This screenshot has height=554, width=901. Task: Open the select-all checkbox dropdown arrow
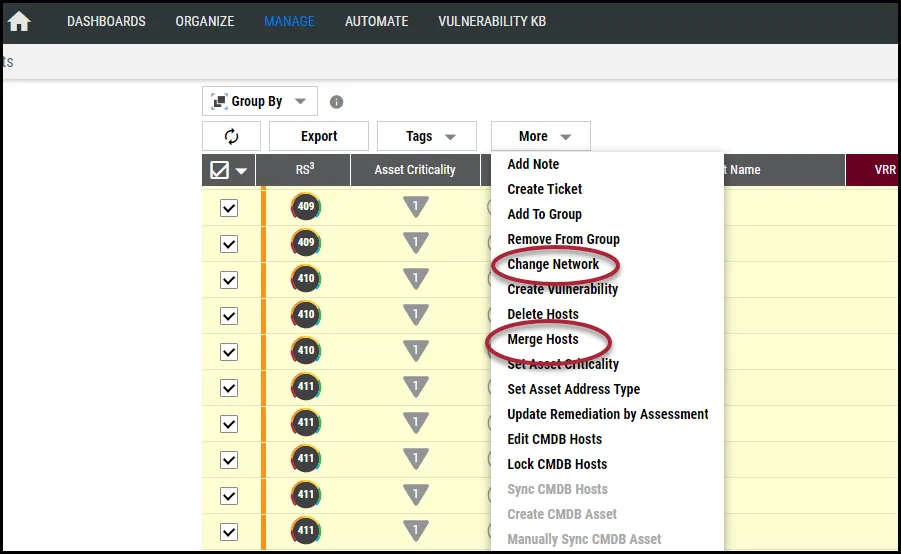click(x=241, y=171)
